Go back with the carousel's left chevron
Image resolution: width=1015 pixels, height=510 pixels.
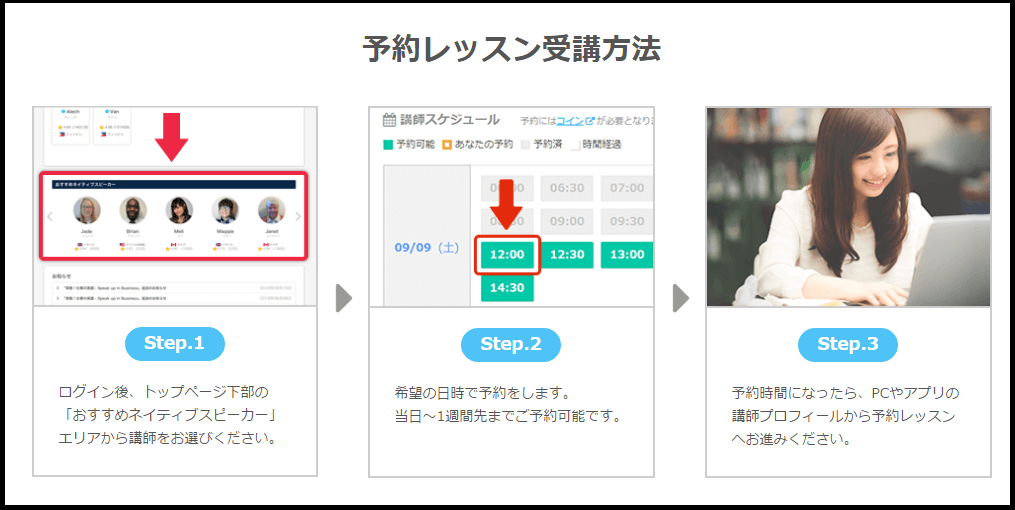click(x=50, y=217)
